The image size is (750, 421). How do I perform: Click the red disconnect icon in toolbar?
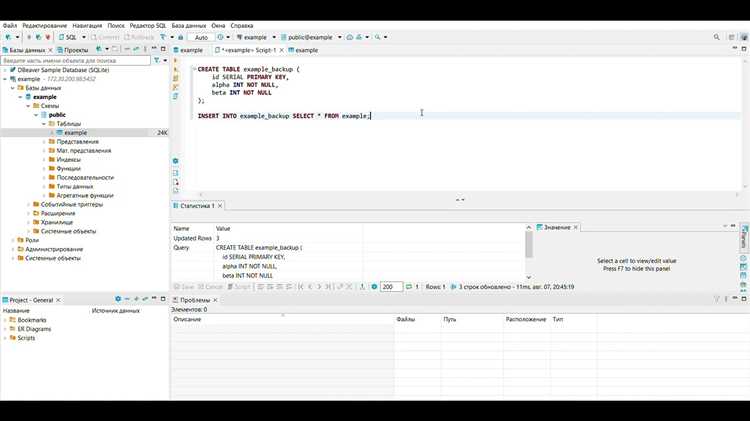48,37
